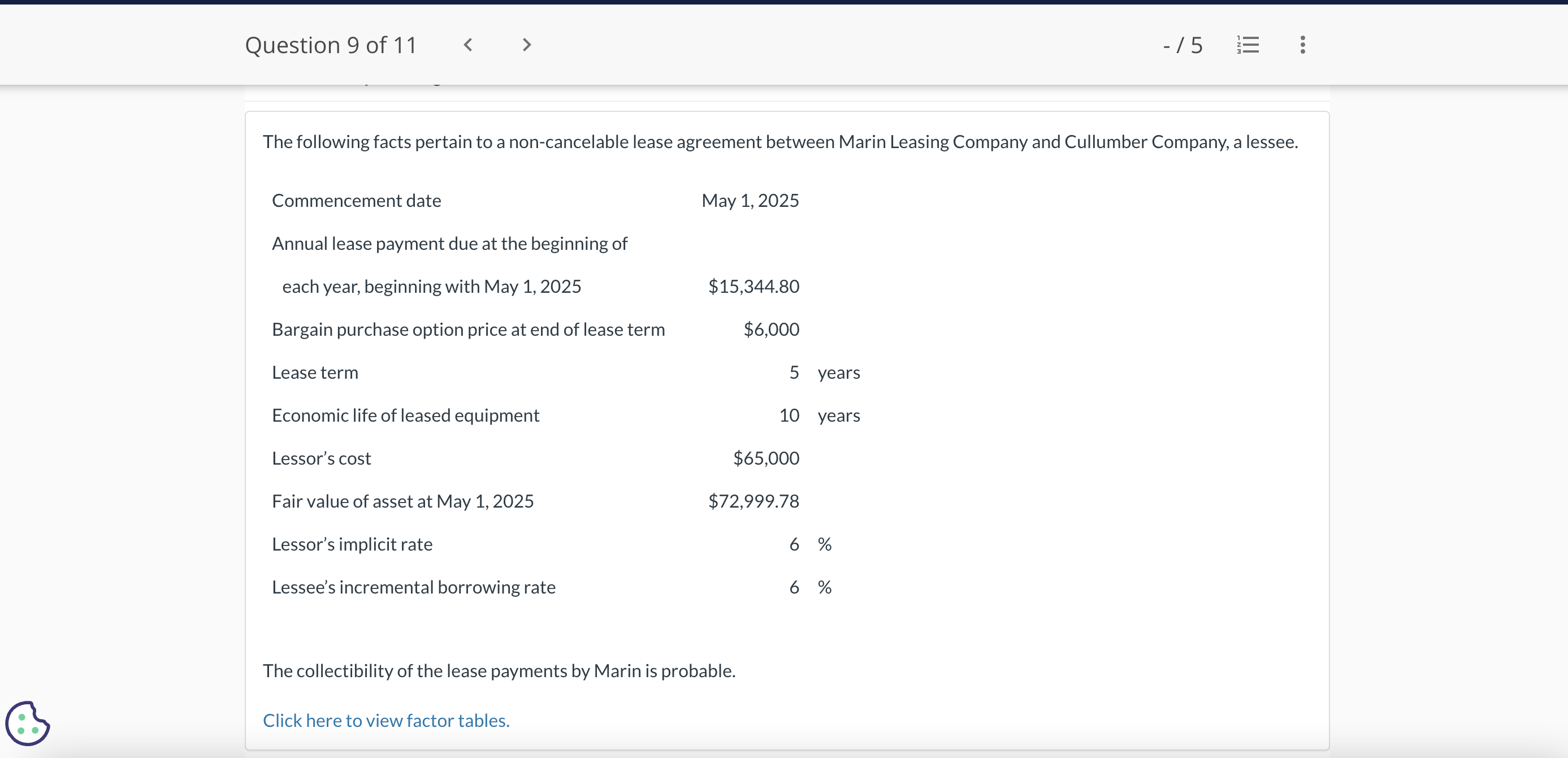Select the score indicator showing -/5
Image resolution: width=1568 pixels, height=758 pixels.
[1183, 45]
